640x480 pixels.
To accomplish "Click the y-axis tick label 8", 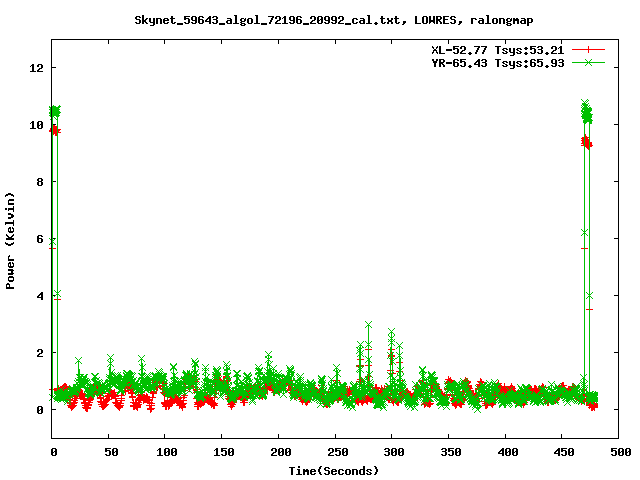I will [40, 182].
